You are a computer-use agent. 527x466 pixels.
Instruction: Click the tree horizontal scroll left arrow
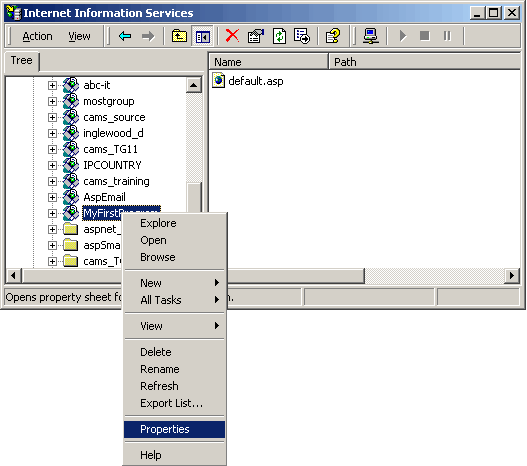click(x=13, y=276)
